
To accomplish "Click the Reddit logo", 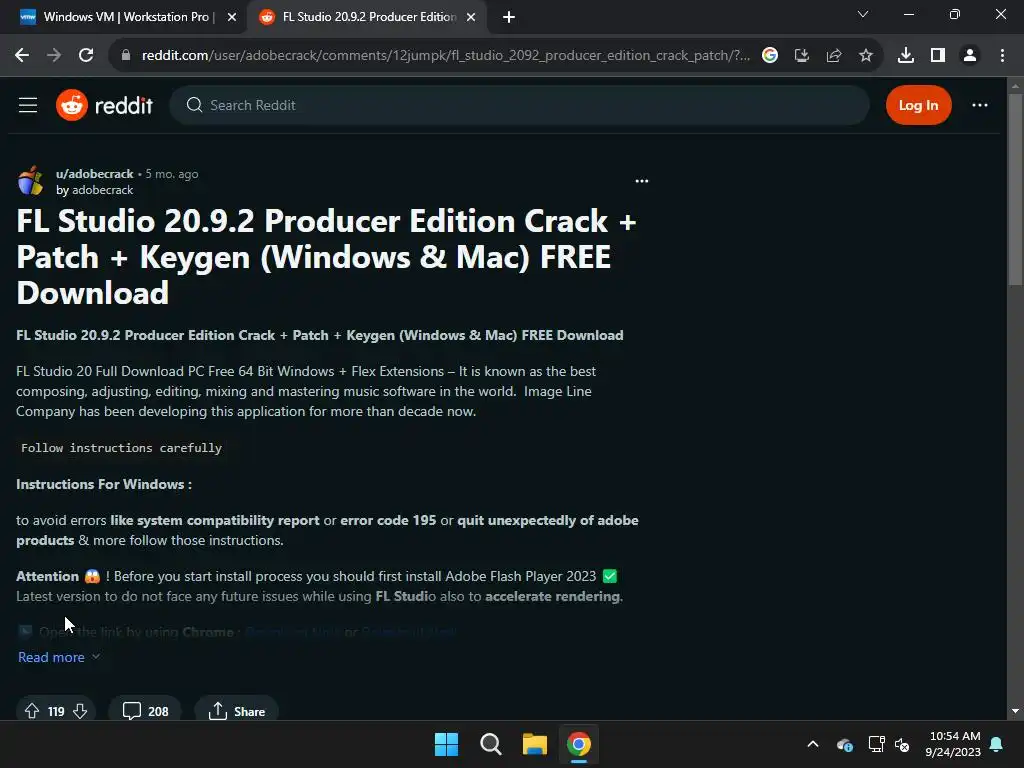I will (x=104, y=105).
